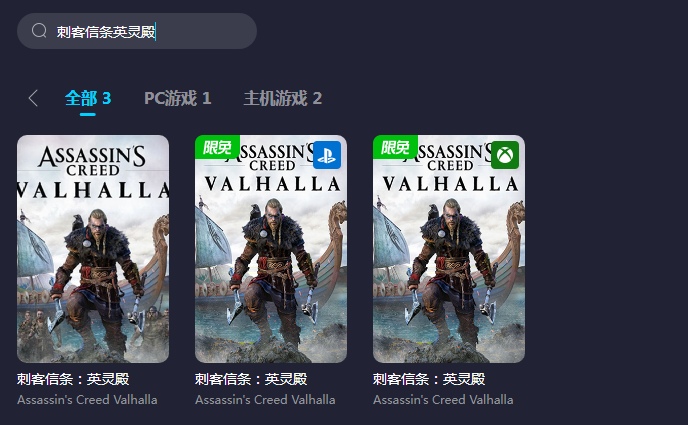The image size is (688, 425).
Task: Click the blue underline beneath 全部 tab
Action: pyautogui.click(x=88, y=114)
